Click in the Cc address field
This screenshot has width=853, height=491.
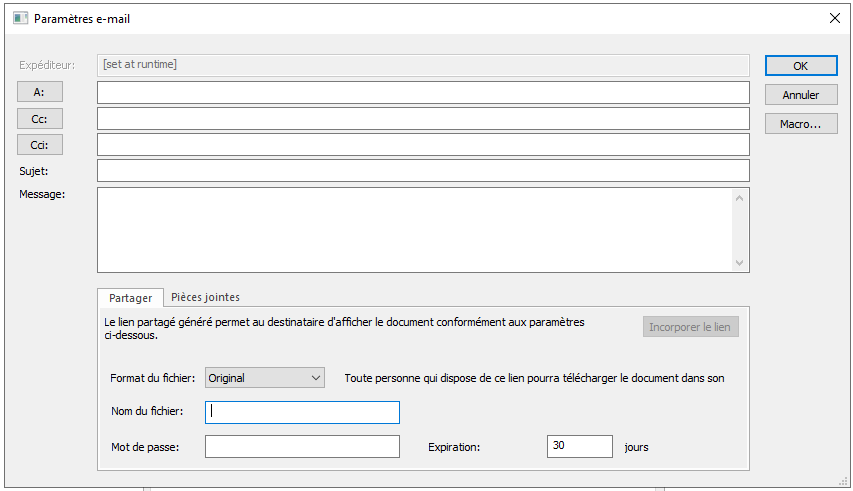click(x=423, y=119)
